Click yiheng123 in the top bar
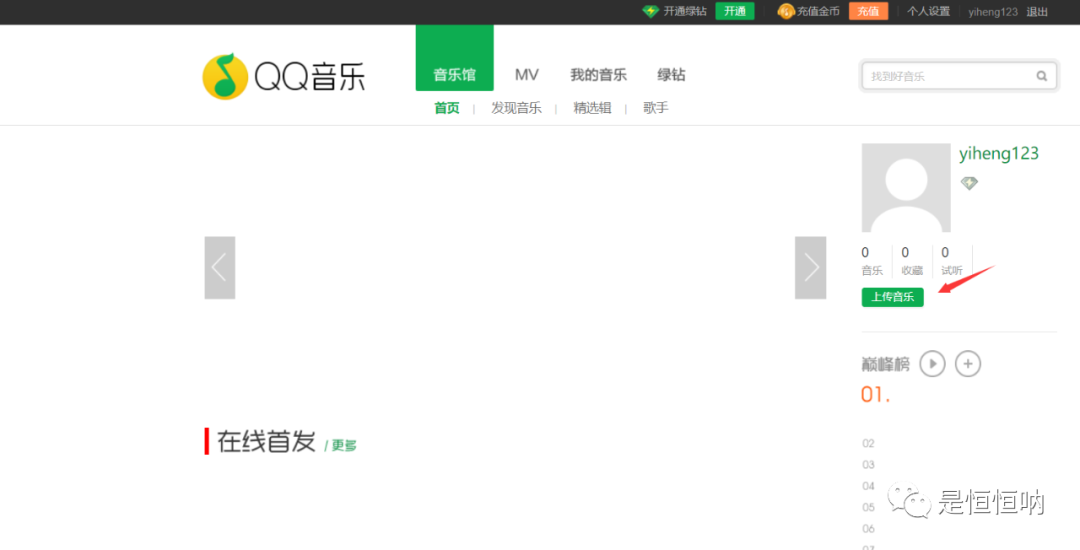Viewport: 1080px width, 550px height. coord(993,12)
